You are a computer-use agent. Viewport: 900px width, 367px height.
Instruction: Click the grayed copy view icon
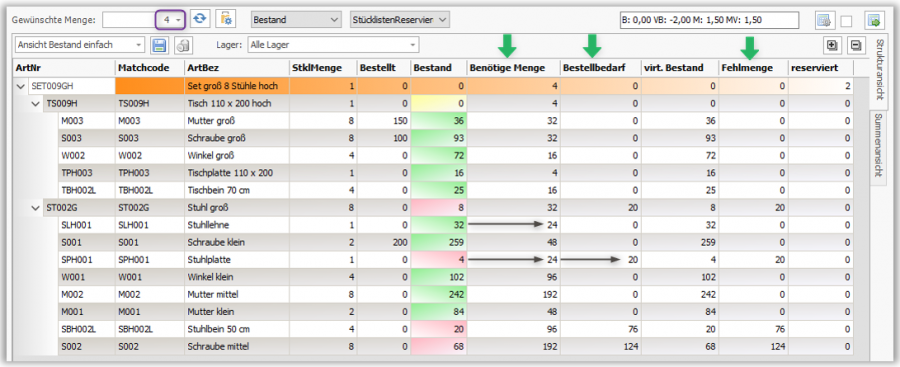[183, 45]
